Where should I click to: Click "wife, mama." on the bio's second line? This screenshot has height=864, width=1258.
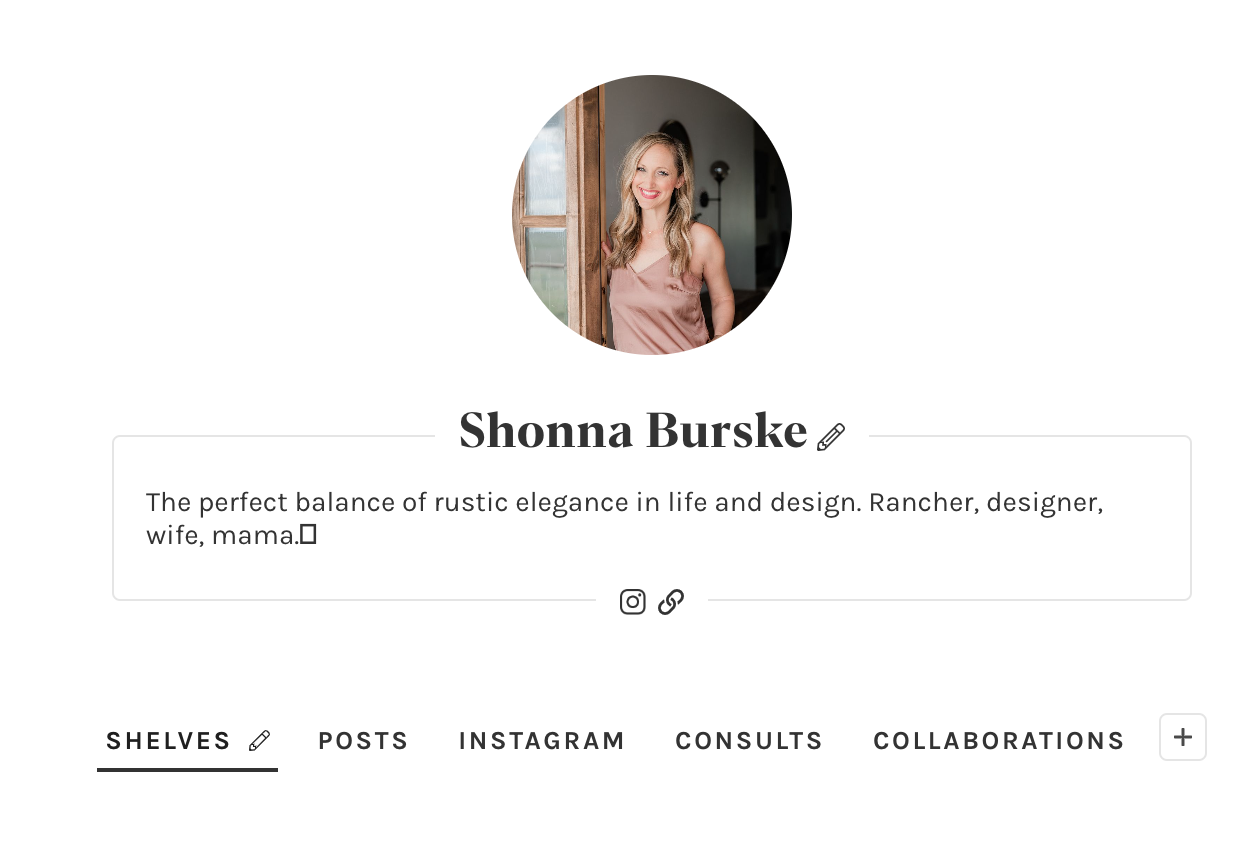pyautogui.click(x=221, y=536)
